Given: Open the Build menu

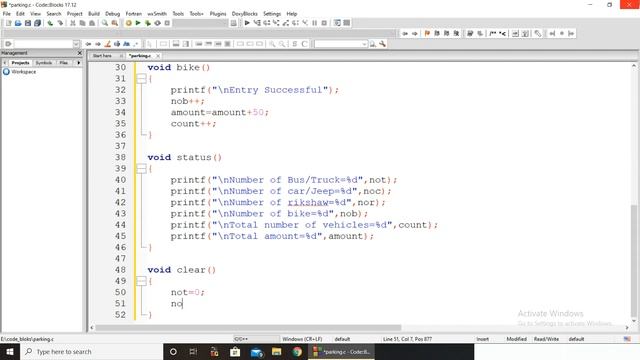Looking at the screenshot, I should (94, 13).
